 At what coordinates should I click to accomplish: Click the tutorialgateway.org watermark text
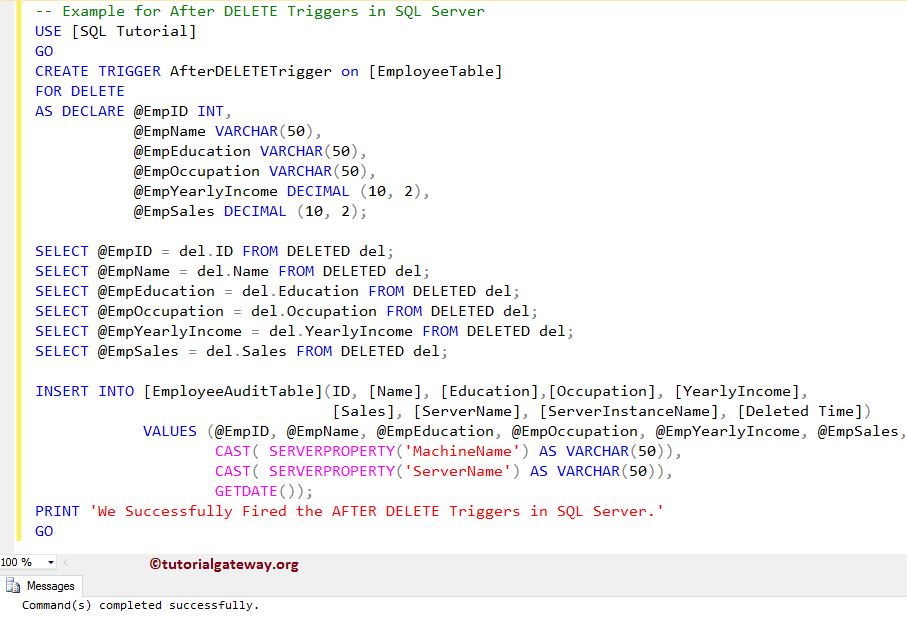(223, 563)
